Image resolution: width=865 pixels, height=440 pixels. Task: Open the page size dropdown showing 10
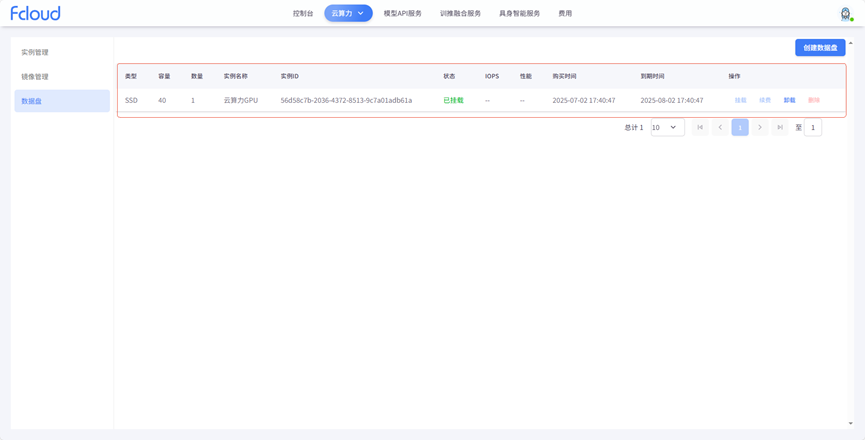[x=667, y=128]
